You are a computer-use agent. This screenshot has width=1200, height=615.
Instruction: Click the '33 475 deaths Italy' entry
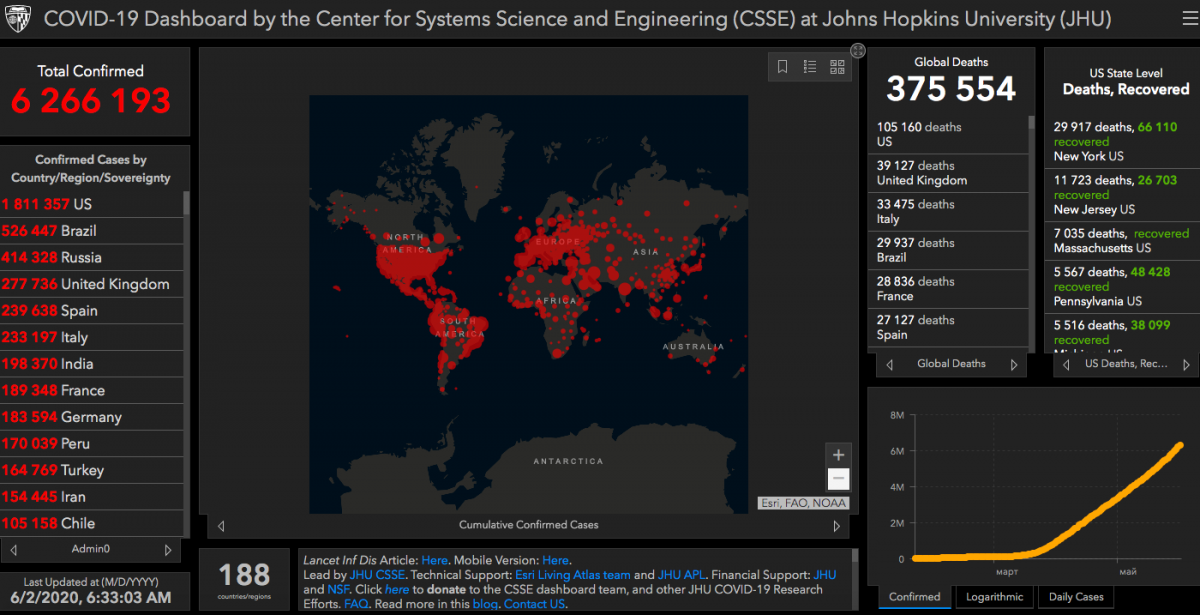[948, 212]
